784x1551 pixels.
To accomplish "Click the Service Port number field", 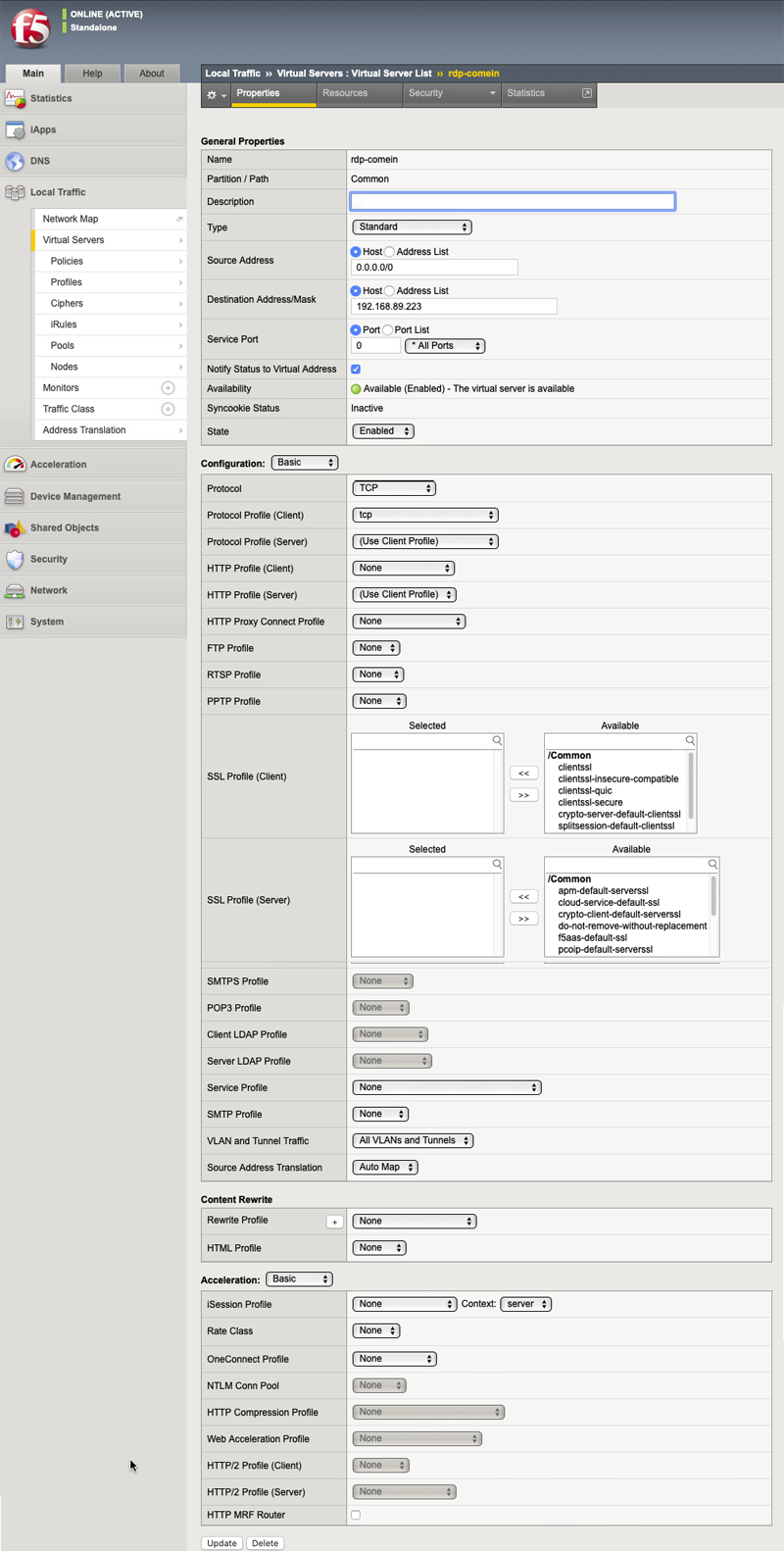I will point(375,346).
